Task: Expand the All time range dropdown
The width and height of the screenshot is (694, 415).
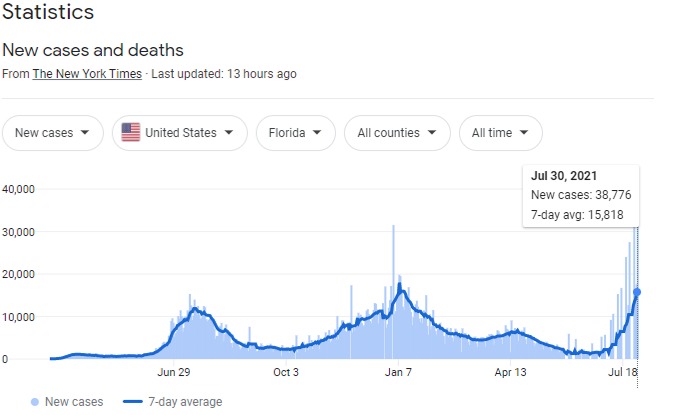Action: (500, 133)
